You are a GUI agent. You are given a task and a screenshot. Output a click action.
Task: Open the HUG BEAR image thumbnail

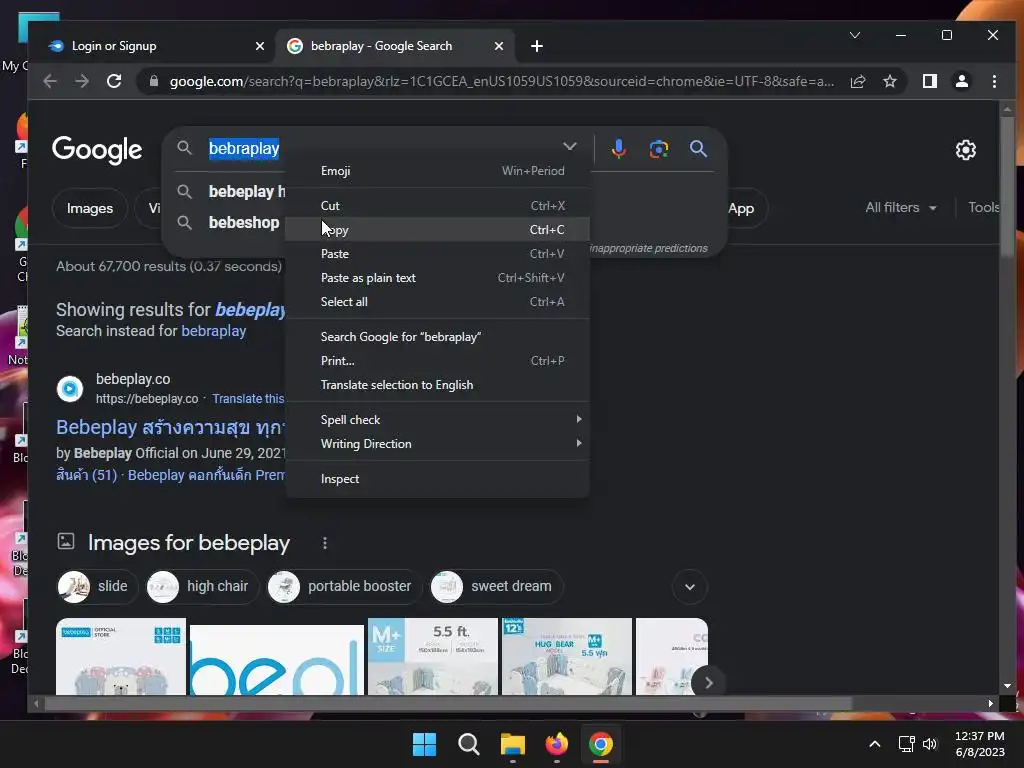pos(567,656)
